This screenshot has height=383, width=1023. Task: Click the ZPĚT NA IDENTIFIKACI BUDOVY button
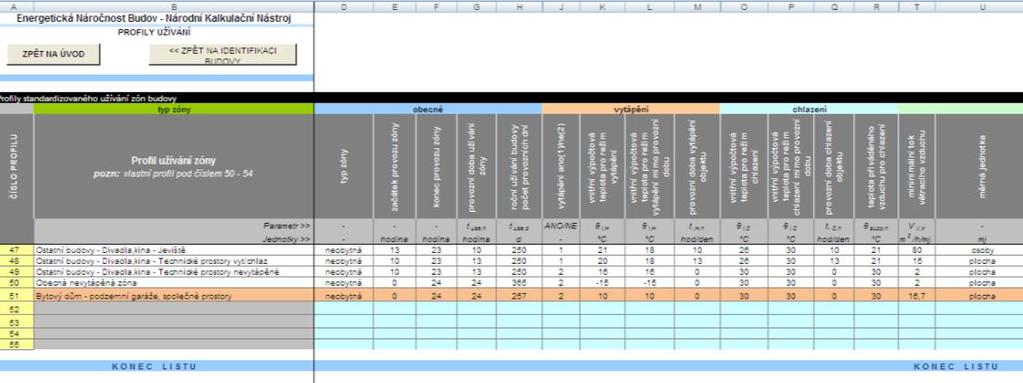coord(222,54)
